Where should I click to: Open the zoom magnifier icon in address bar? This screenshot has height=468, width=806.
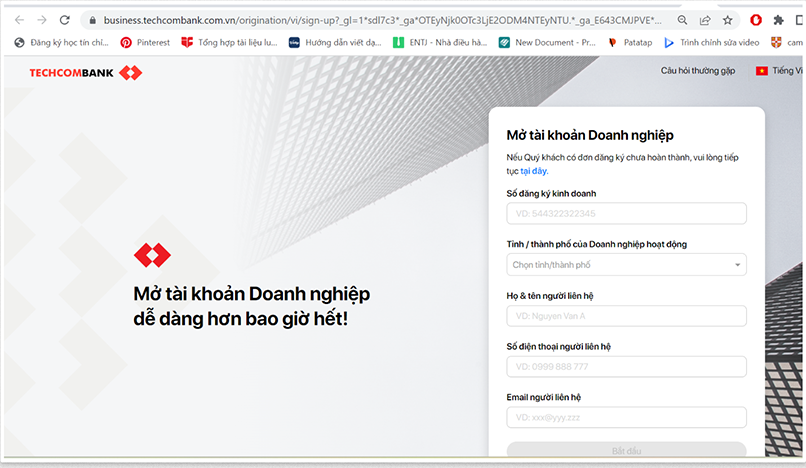pyautogui.click(x=682, y=20)
